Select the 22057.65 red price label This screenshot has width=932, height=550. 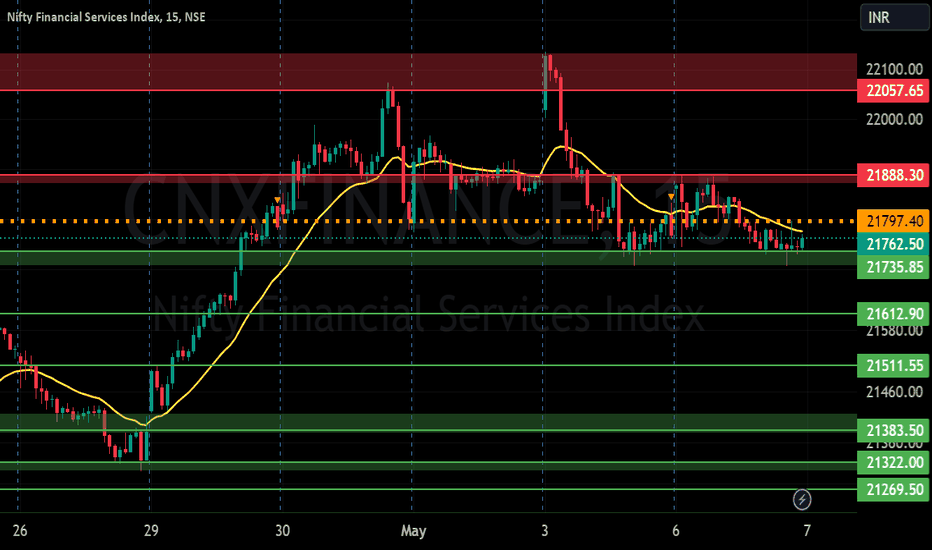(x=893, y=91)
